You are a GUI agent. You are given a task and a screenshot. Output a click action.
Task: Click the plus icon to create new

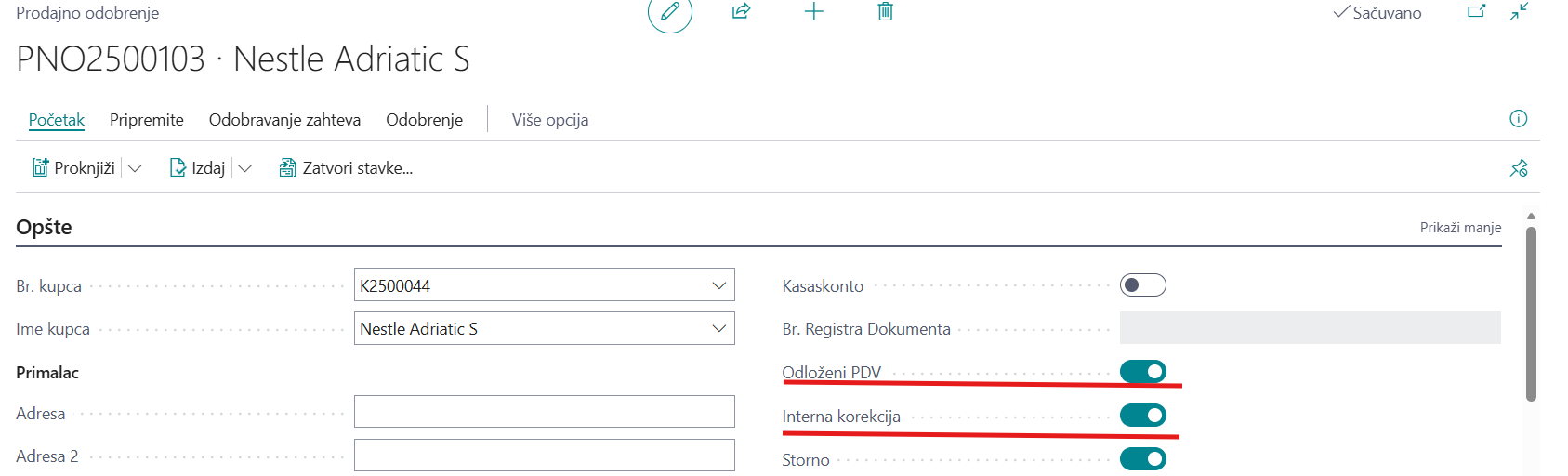pos(813,12)
